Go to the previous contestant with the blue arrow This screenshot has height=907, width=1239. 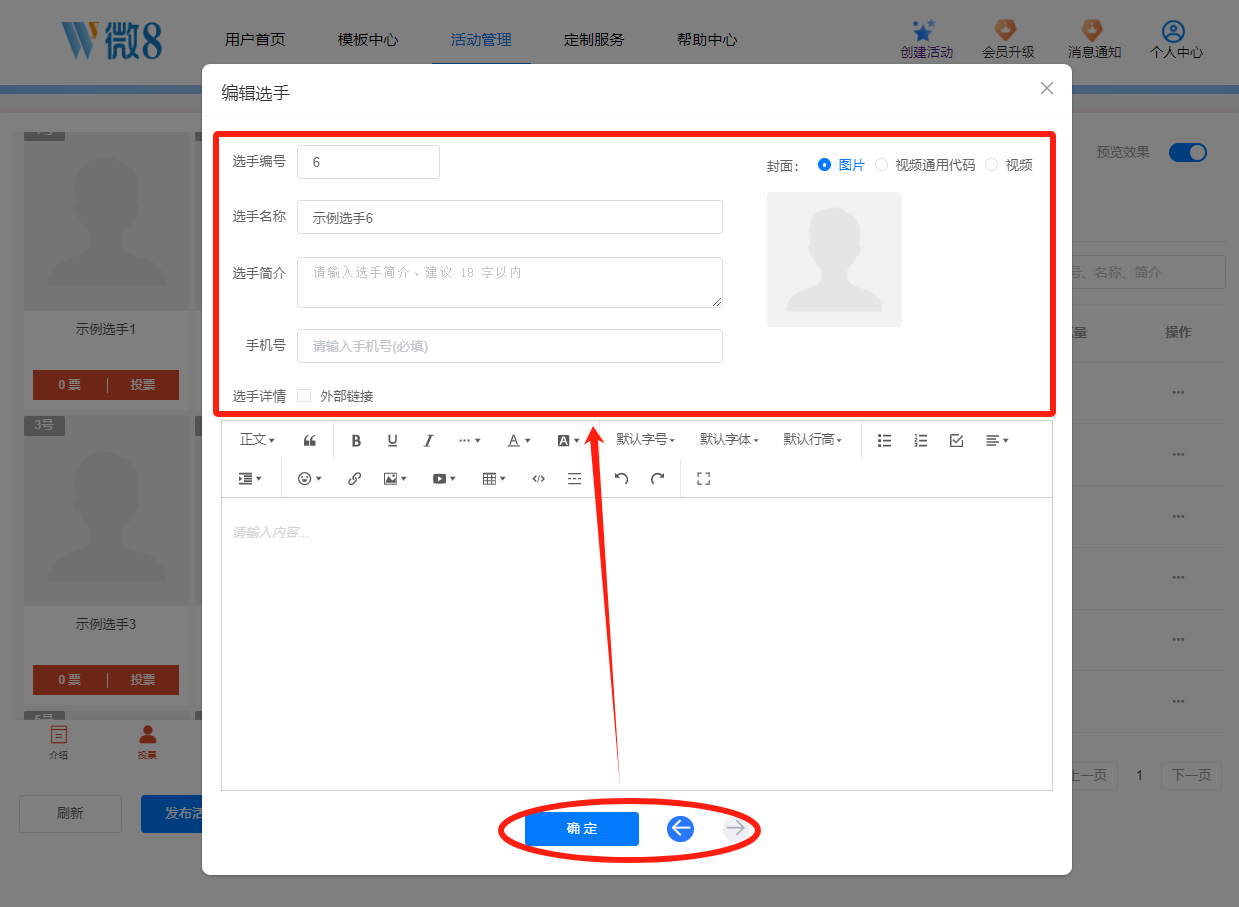coord(681,828)
